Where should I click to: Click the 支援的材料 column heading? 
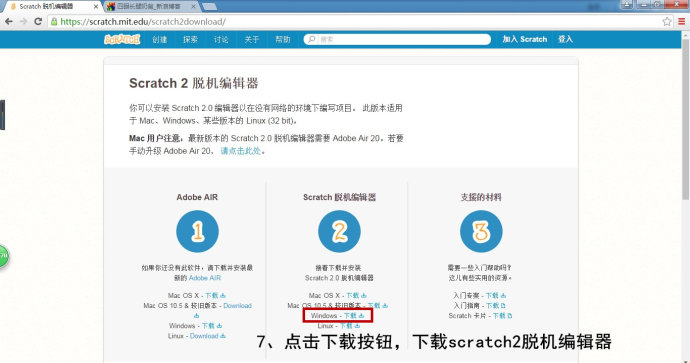[x=481, y=197]
